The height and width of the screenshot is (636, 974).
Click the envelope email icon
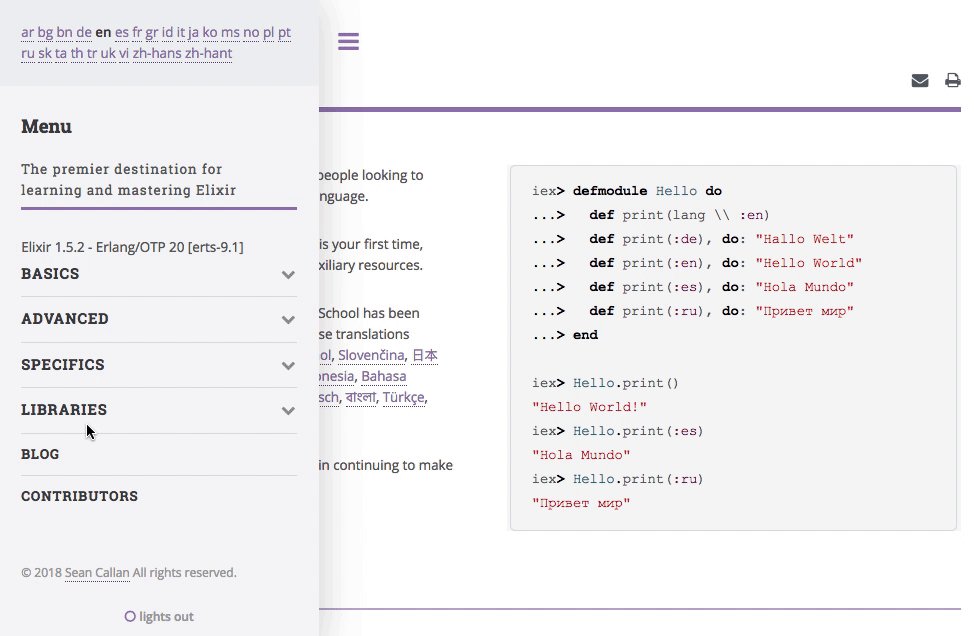920,80
